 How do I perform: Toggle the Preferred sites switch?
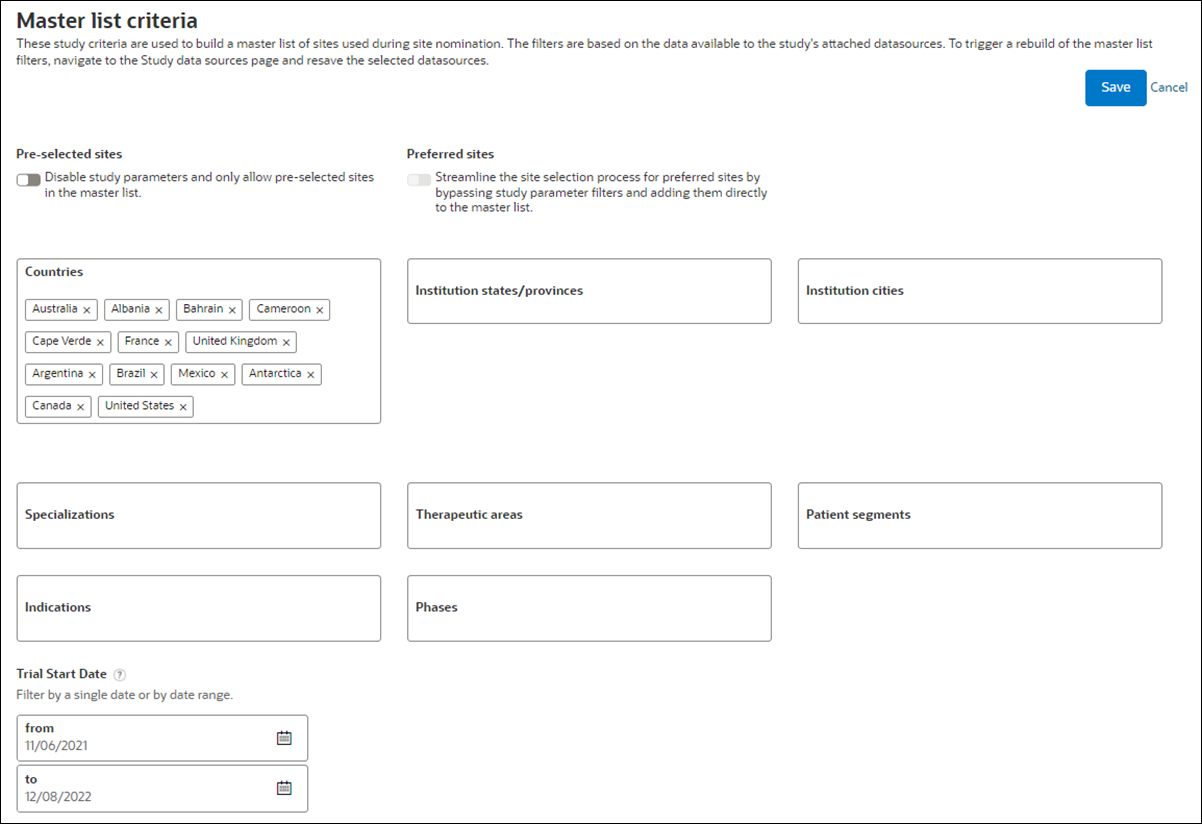coord(419,179)
